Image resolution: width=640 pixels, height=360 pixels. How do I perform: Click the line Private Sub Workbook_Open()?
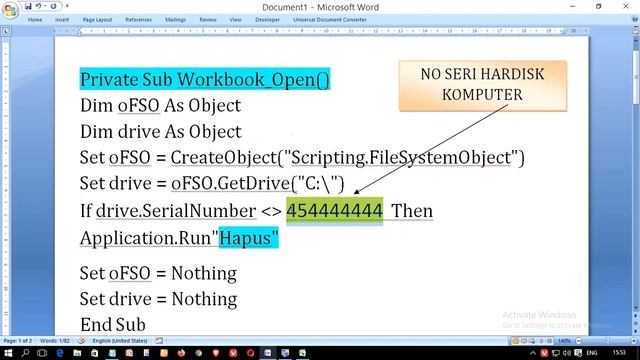pyautogui.click(x=204, y=79)
